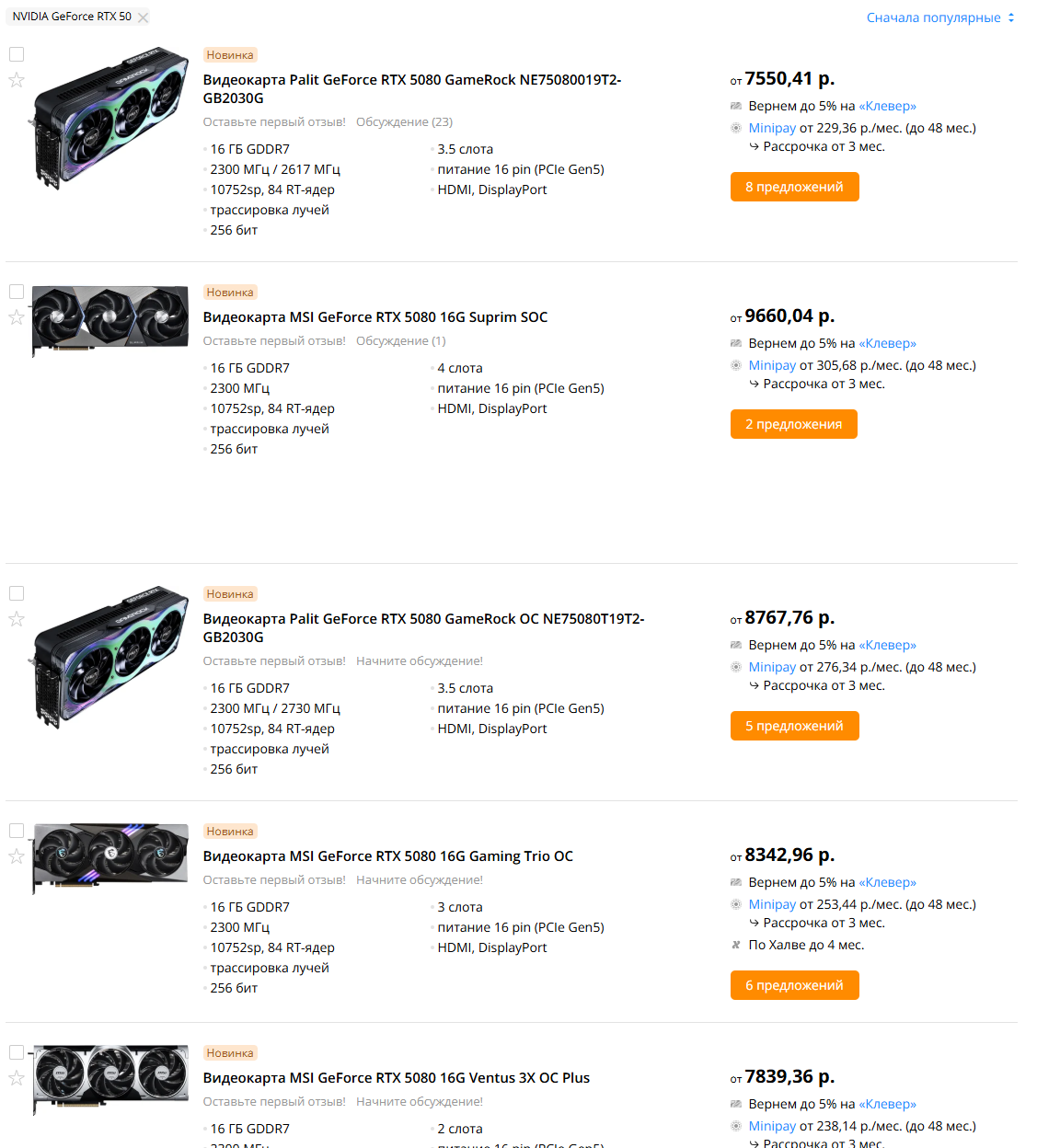The height and width of the screenshot is (1148, 1037).
Task: View the '2 предложения' offers for Suprim SOC
Action: (x=793, y=424)
